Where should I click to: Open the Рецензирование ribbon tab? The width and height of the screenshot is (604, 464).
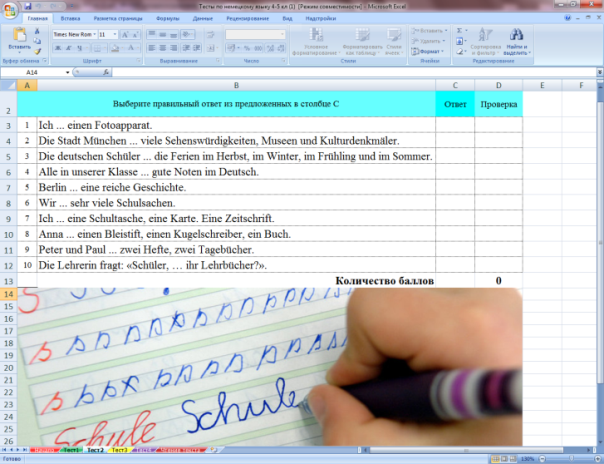tap(247, 18)
